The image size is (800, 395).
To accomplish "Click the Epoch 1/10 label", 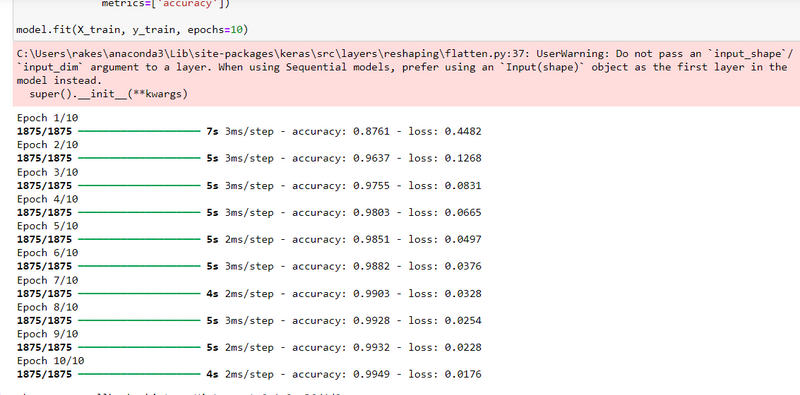I will click(47, 118).
